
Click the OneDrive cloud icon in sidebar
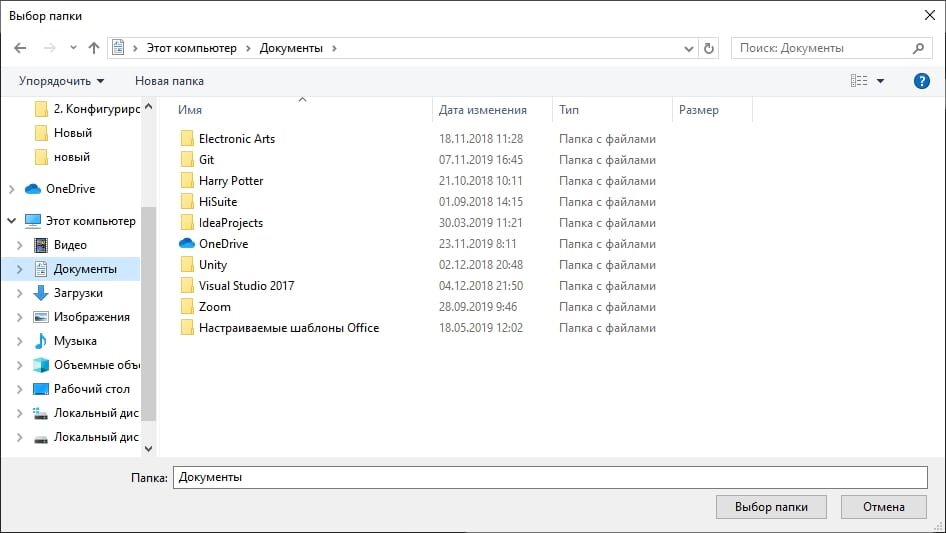[x=33, y=189]
